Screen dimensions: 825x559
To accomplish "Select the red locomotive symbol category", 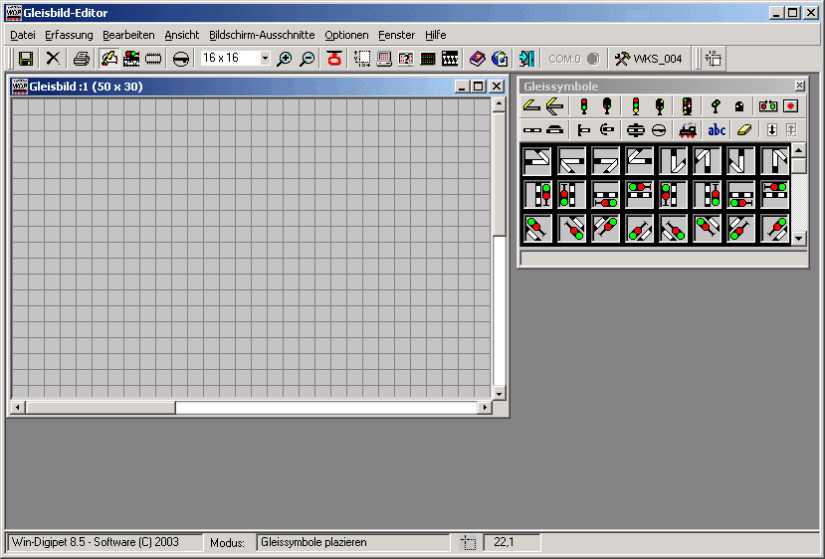I will tap(688, 129).
